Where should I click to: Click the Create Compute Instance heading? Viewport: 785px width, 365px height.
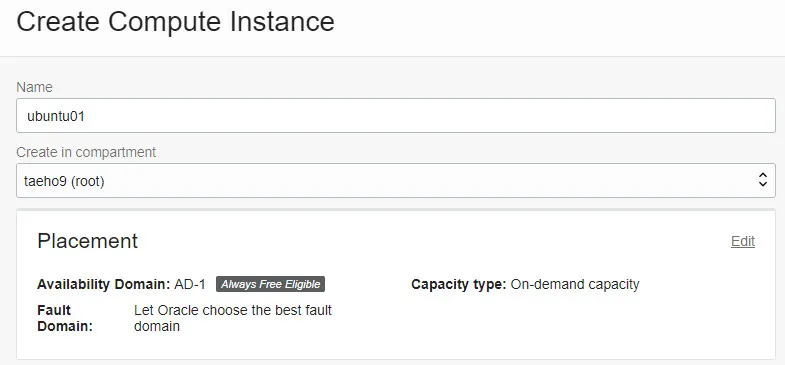tap(176, 22)
